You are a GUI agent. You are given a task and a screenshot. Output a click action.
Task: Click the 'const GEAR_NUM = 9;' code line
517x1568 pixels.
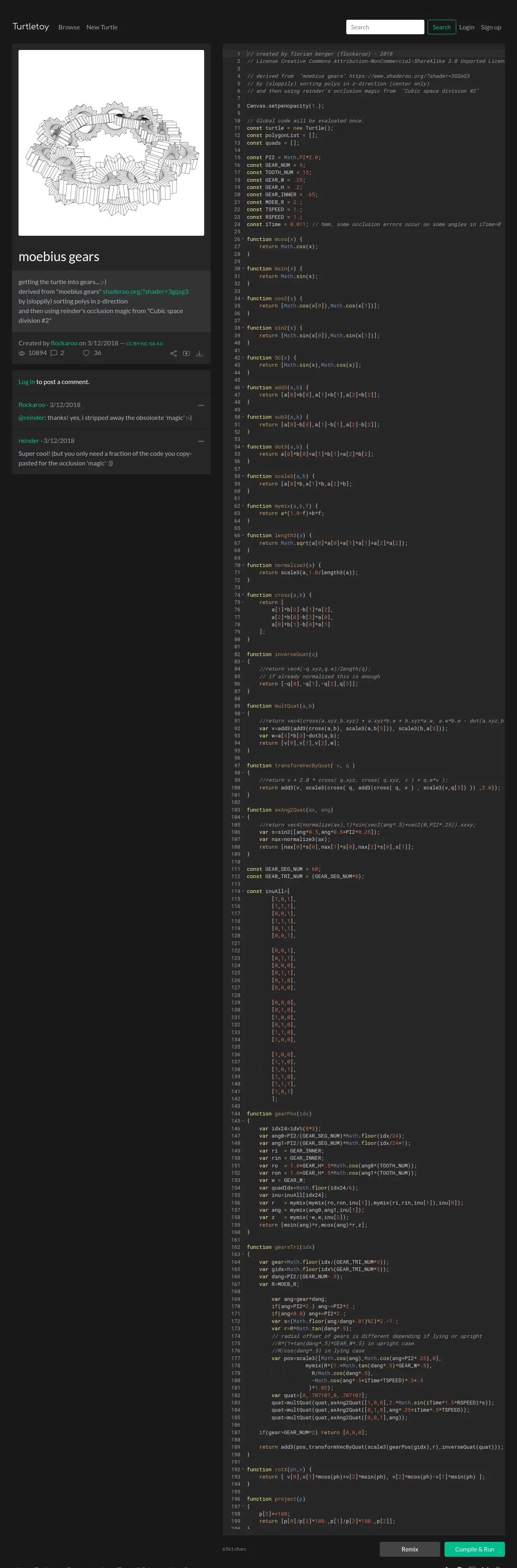[x=276, y=165]
